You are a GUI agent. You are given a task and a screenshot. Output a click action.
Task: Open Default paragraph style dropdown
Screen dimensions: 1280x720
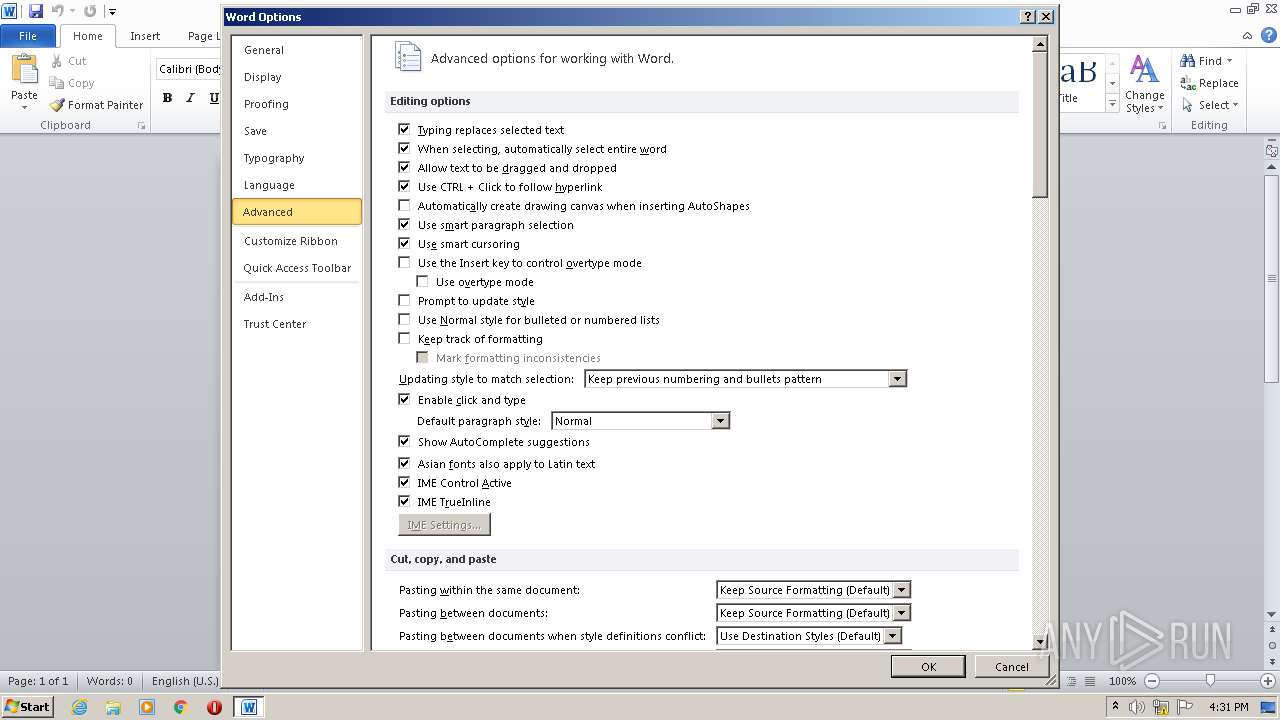pyautogui.click(x=720, y=421)
